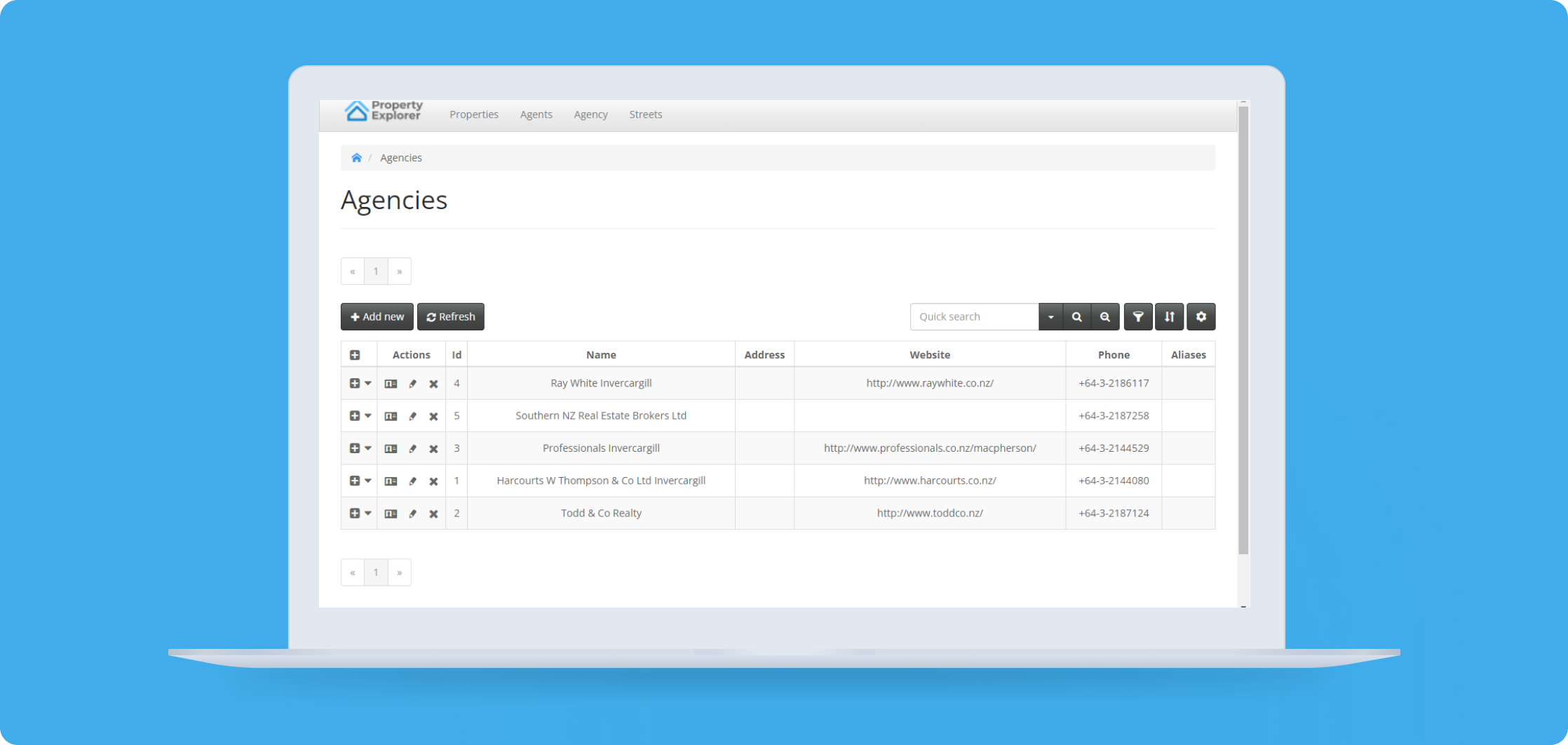Image resolution: width=1568 pixels, height=745 pixels.
Task: Edit Southern NZ Real Estate Brokers Ltd
Action: coord(413,416)
